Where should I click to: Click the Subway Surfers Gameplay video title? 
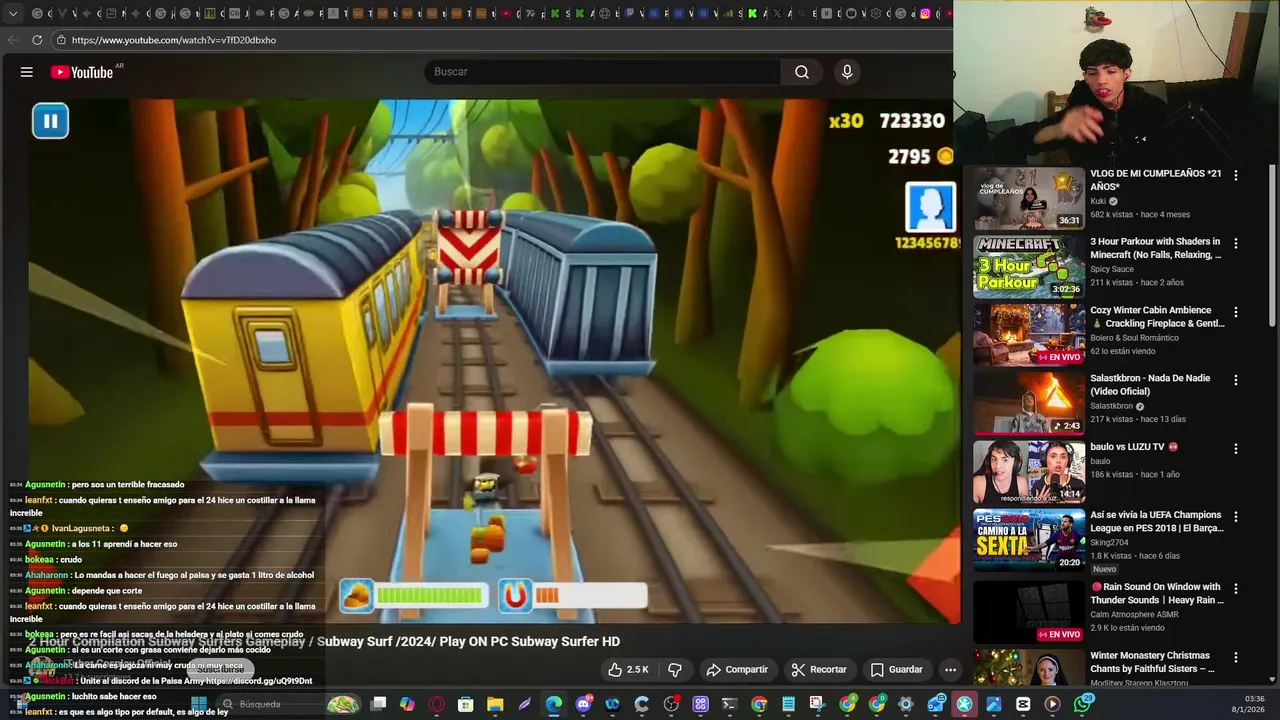click(x=325, y=642)
